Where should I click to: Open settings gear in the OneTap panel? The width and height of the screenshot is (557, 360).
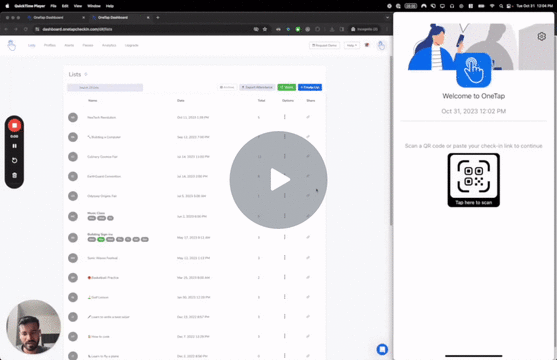click(x=541, y=36)
